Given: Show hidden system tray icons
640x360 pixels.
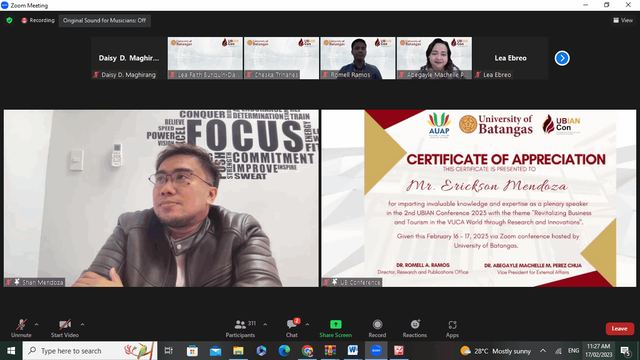Looking at the screenshot, I should 543,351.
